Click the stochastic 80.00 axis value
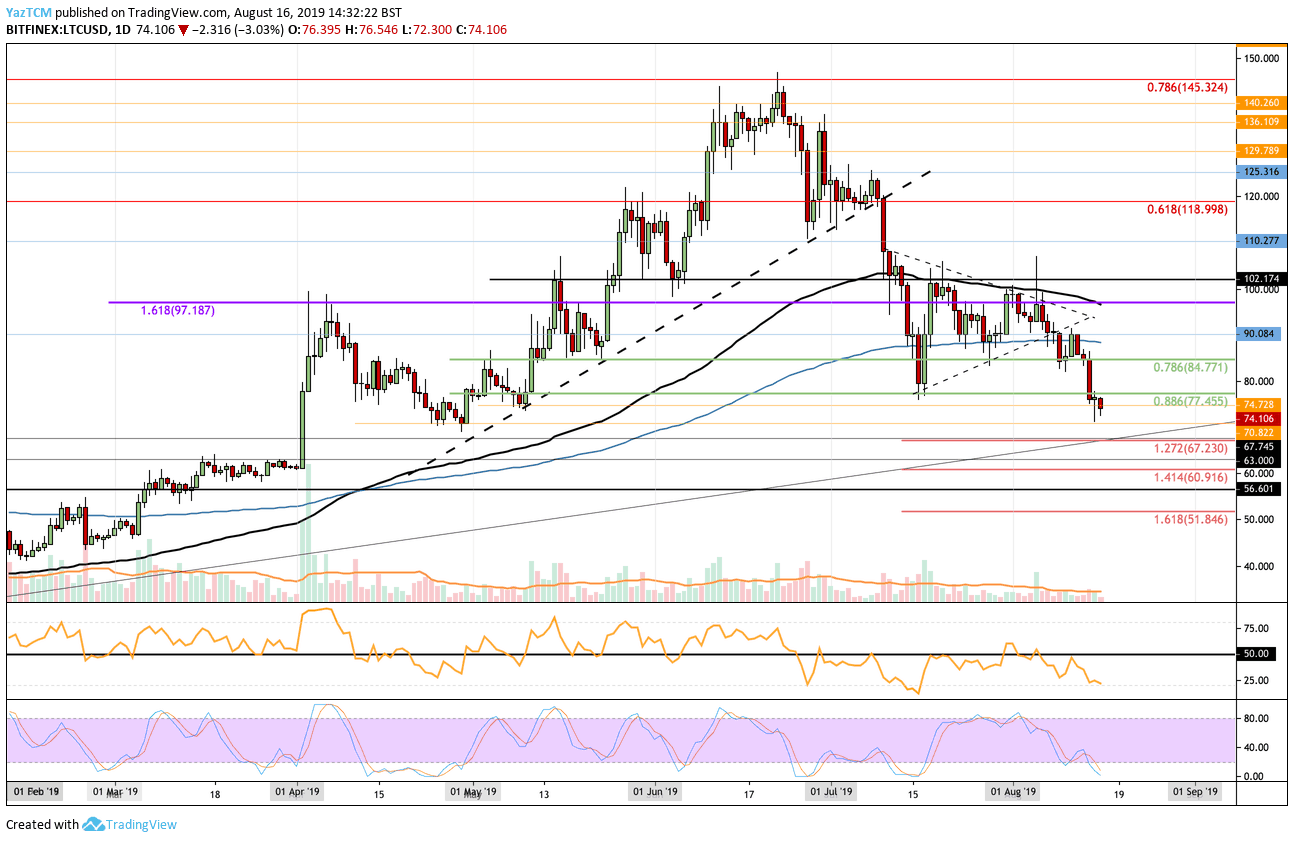 click(x=1258, y=719)
